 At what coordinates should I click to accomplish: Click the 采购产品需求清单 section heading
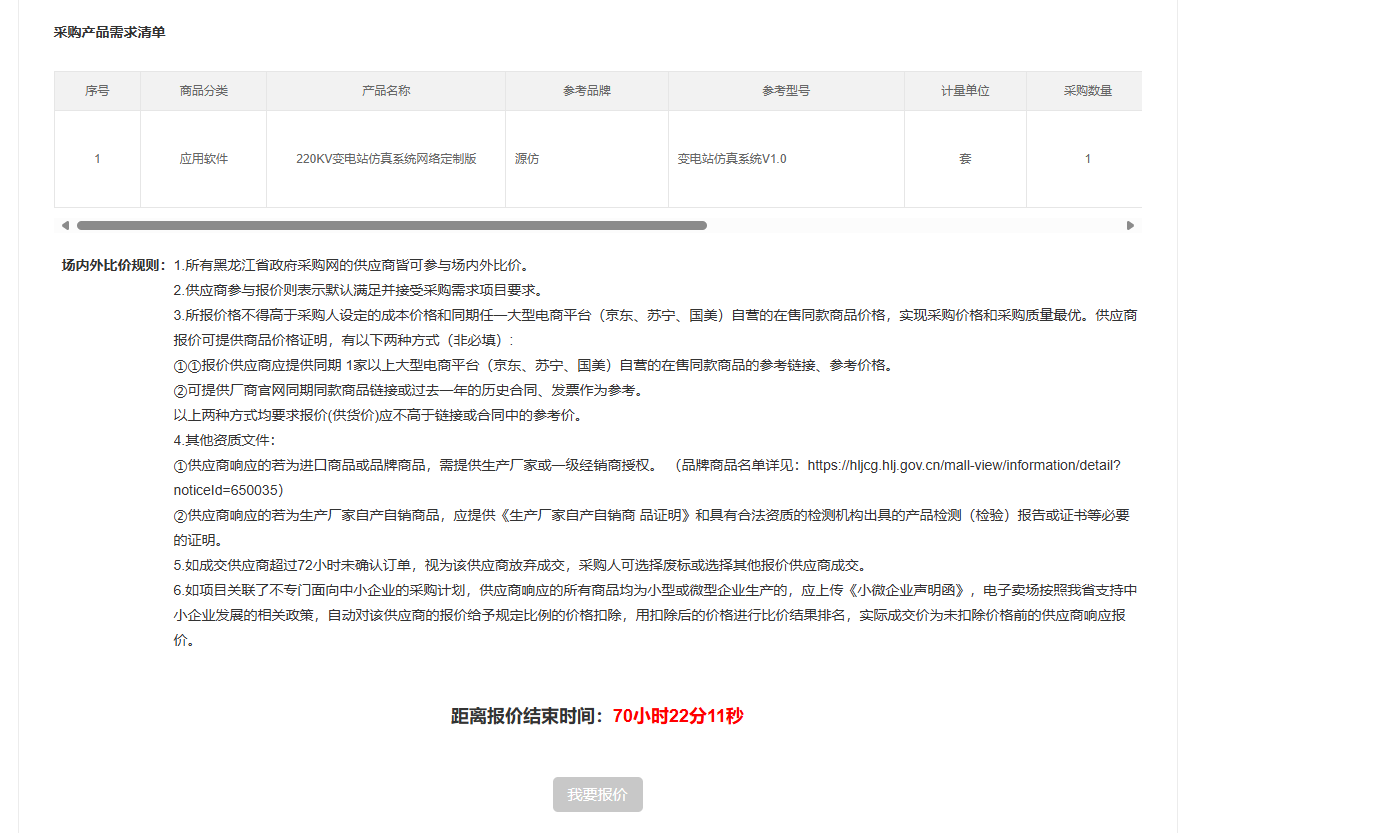[x=109, y=33]
